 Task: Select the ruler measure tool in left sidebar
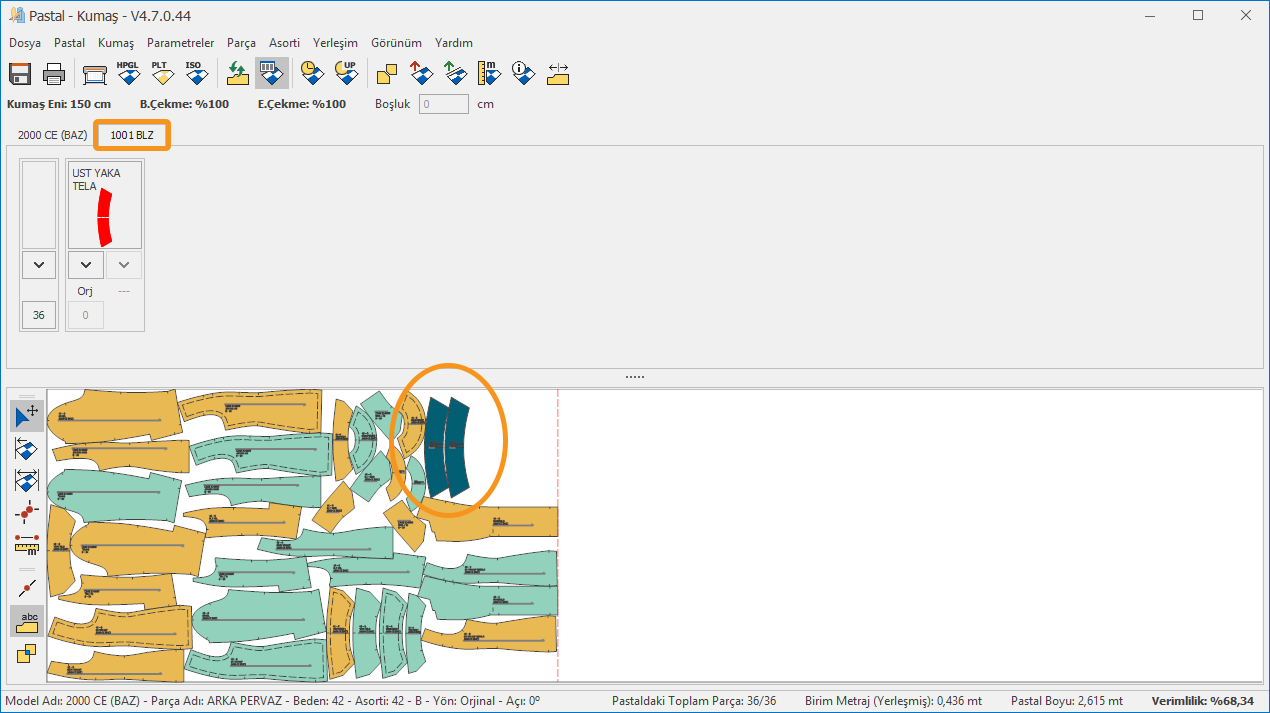pyautogui.click(x=27, y=543)
